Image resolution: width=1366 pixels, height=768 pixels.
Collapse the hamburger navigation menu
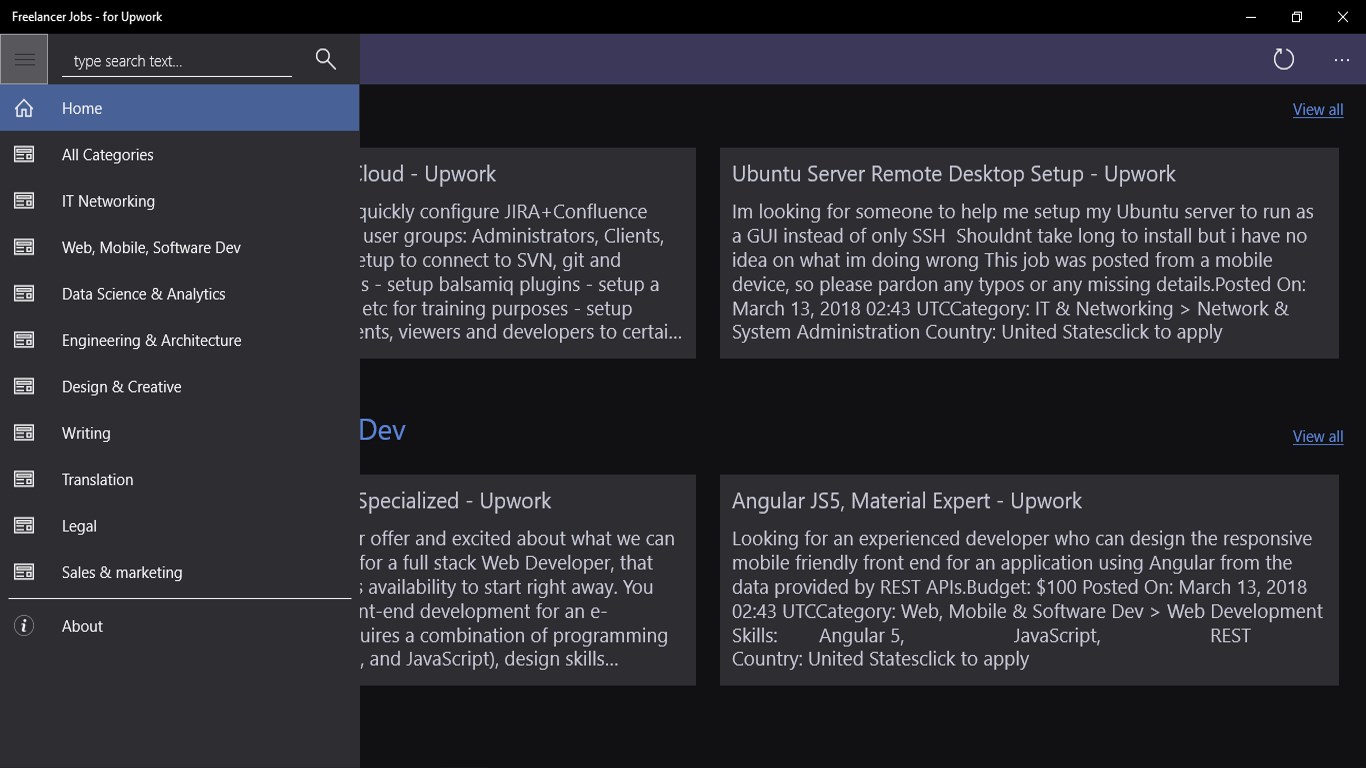tap(24, 60)
